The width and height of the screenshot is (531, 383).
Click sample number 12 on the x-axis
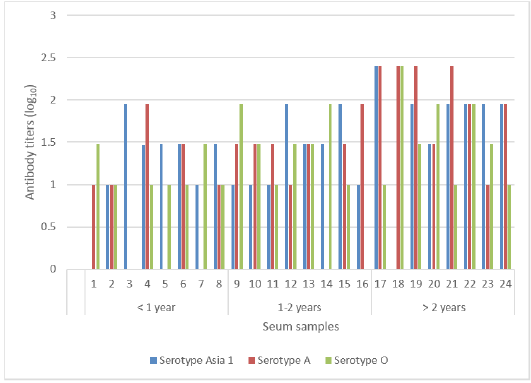(291, 284)
